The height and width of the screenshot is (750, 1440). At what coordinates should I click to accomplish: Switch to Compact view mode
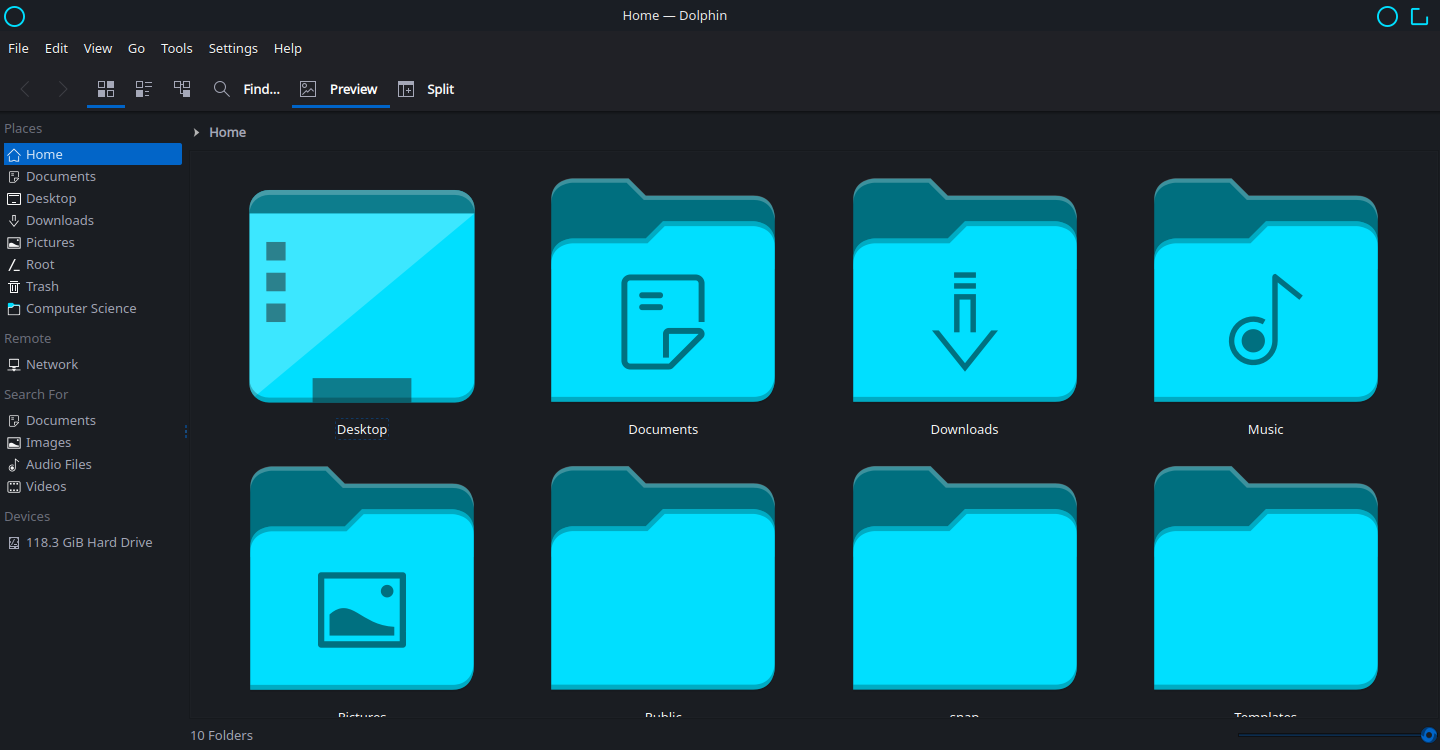pyautogui.click(x=144, y=89)
